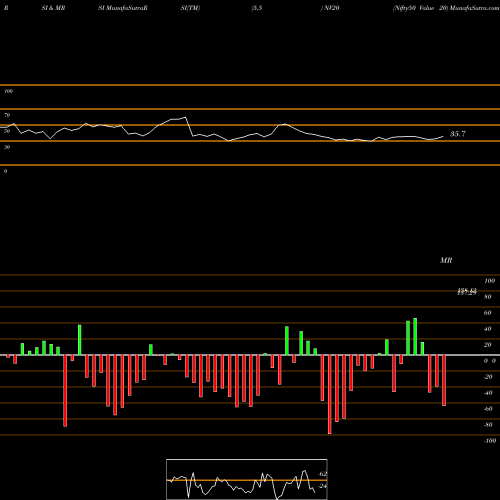Select the last red bar in MR histogram
Viewport: 500px width, 500px height.
(x=444, y=380)
